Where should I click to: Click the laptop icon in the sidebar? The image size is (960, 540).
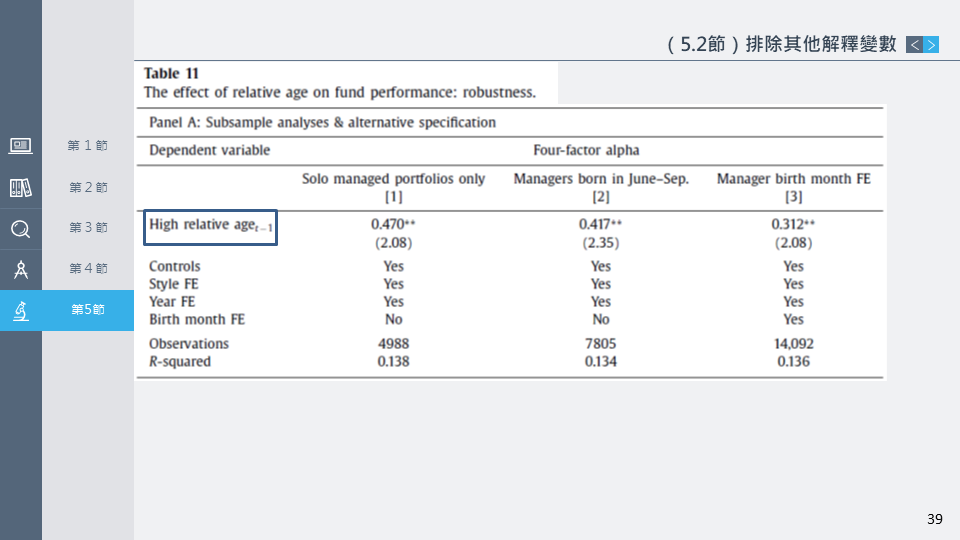(20, 146)
